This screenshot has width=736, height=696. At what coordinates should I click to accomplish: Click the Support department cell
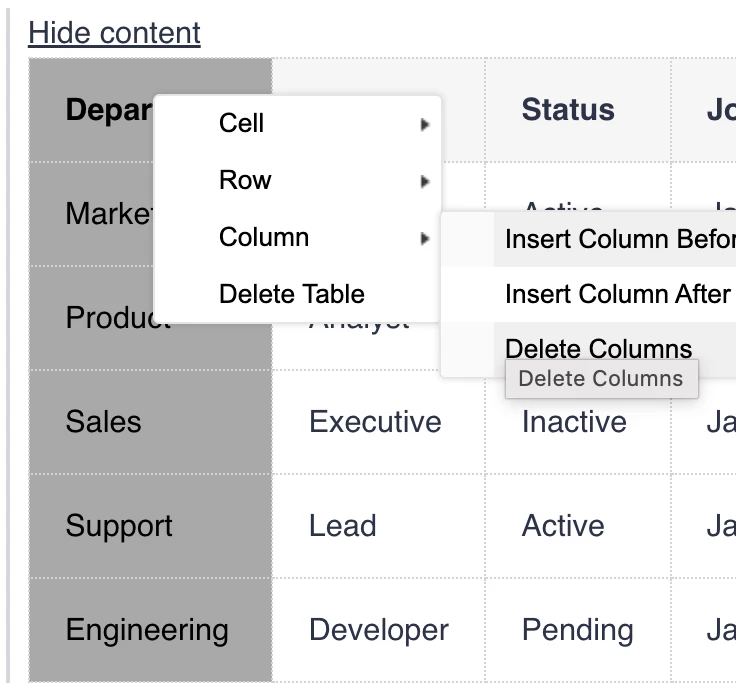point(119,525)
